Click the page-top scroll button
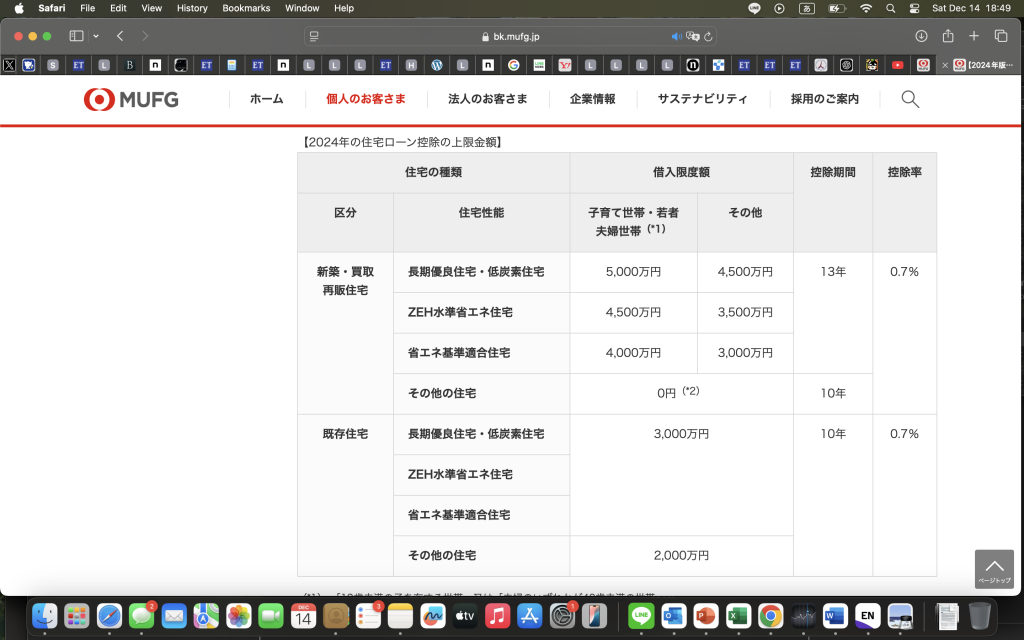This screenshot has height=640, width=1024. [x=993, y=568]
